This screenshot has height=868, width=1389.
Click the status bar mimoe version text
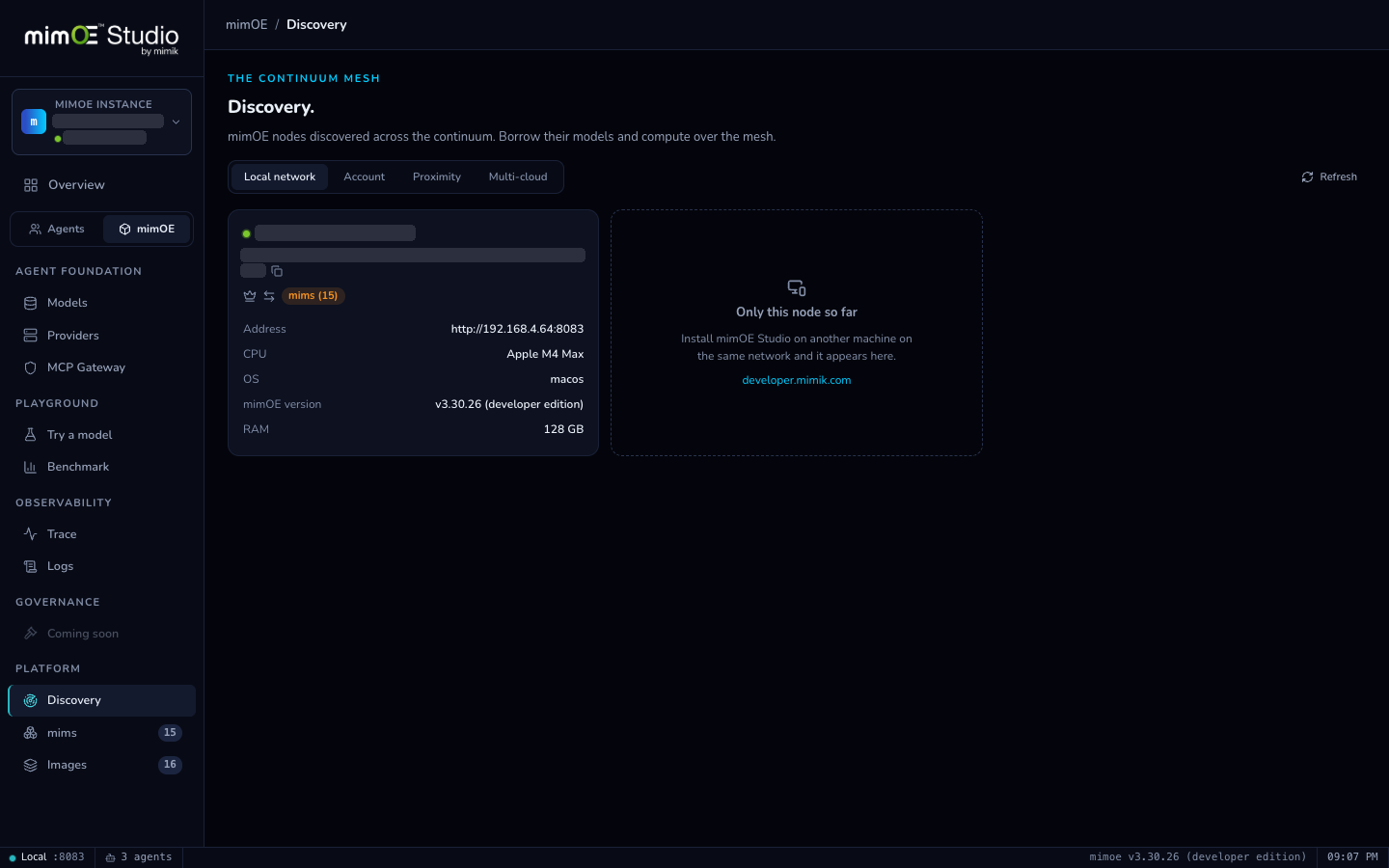pyautogui.click(x=1198, y=857)
